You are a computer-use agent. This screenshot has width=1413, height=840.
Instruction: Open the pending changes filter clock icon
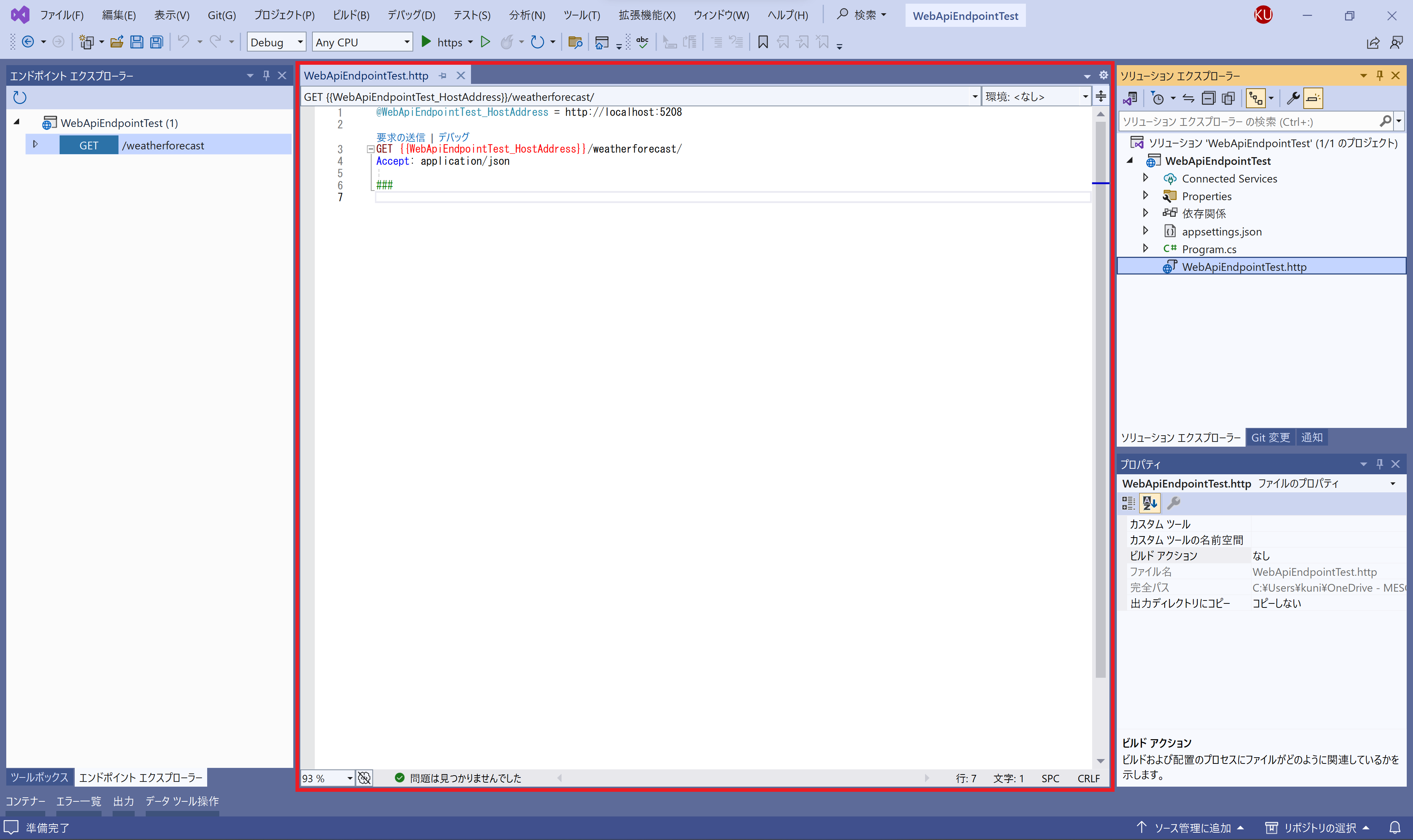click(1158, 99)
